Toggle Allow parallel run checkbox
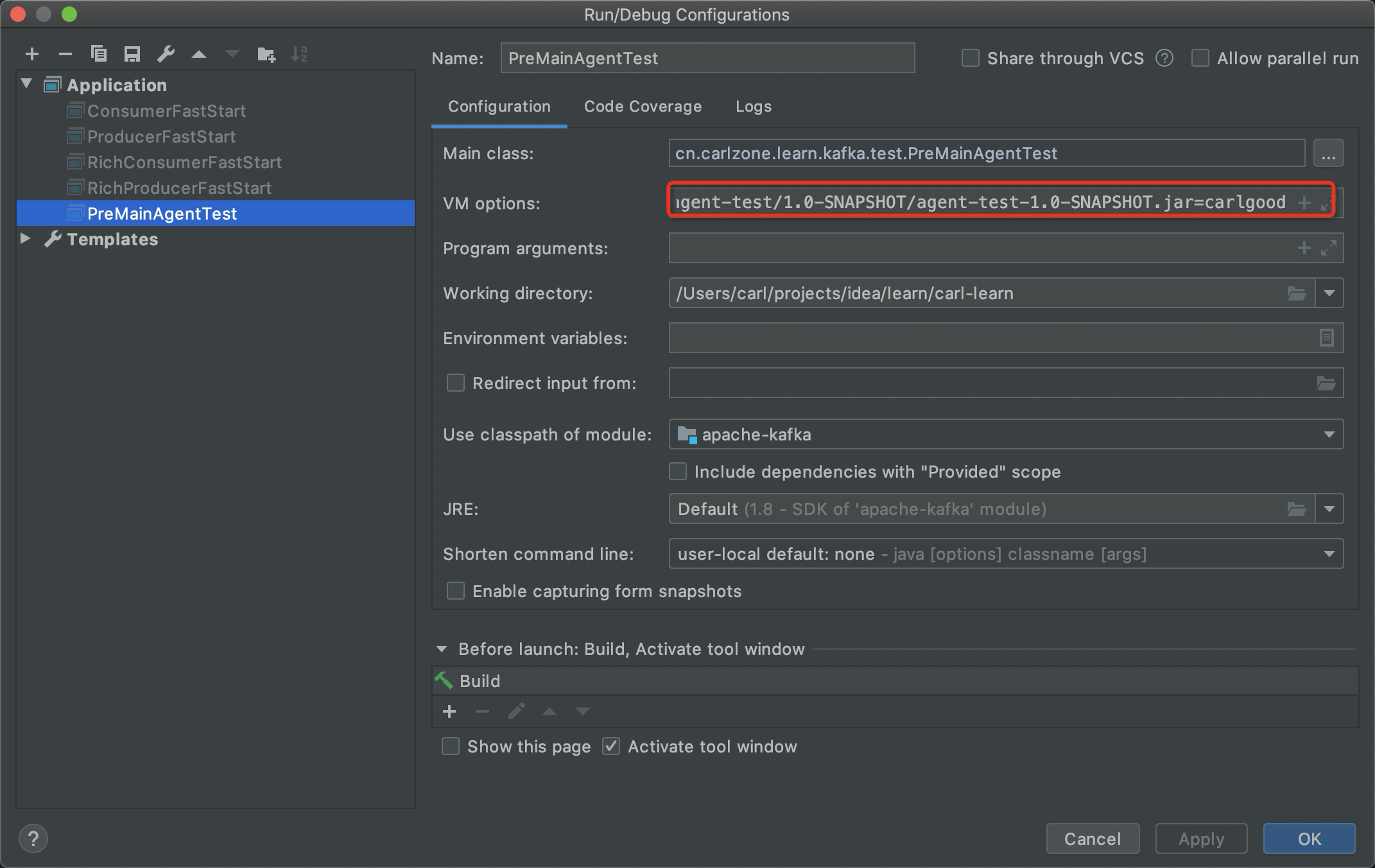 click(x=1200, y=58)
